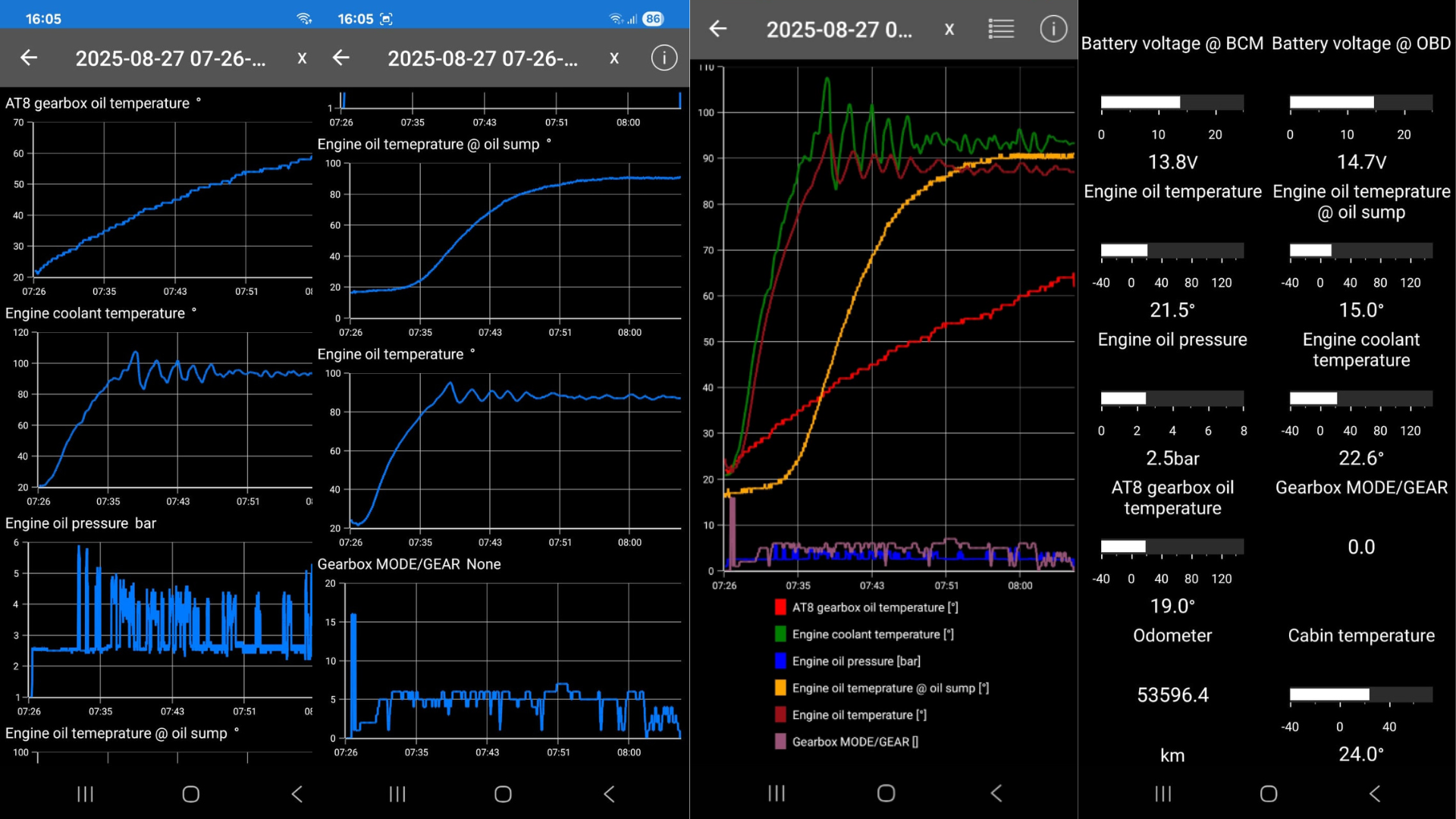Tap back arrow in first graph screen
Image resolution: width=1456 pixels, height=819 pixels.
coord(29,58)
